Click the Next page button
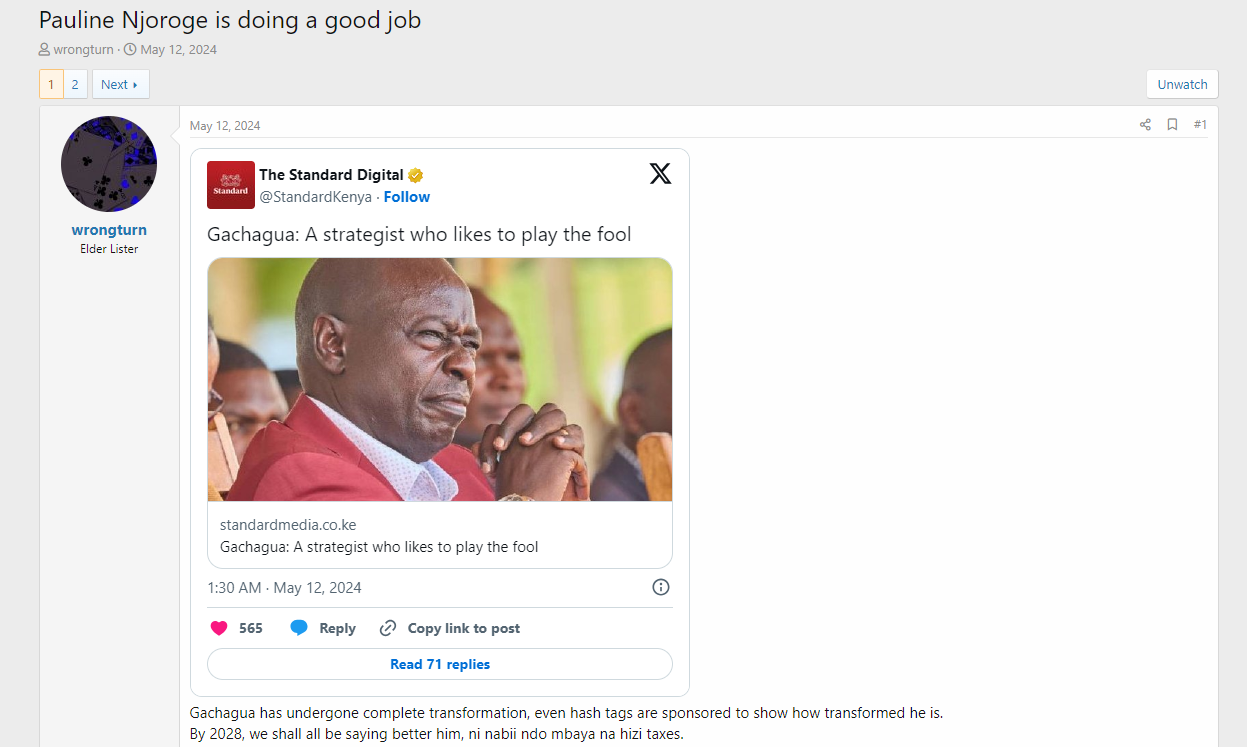Image resolution: width=1247 pixels, height=747 pixels. pos(120,84)
